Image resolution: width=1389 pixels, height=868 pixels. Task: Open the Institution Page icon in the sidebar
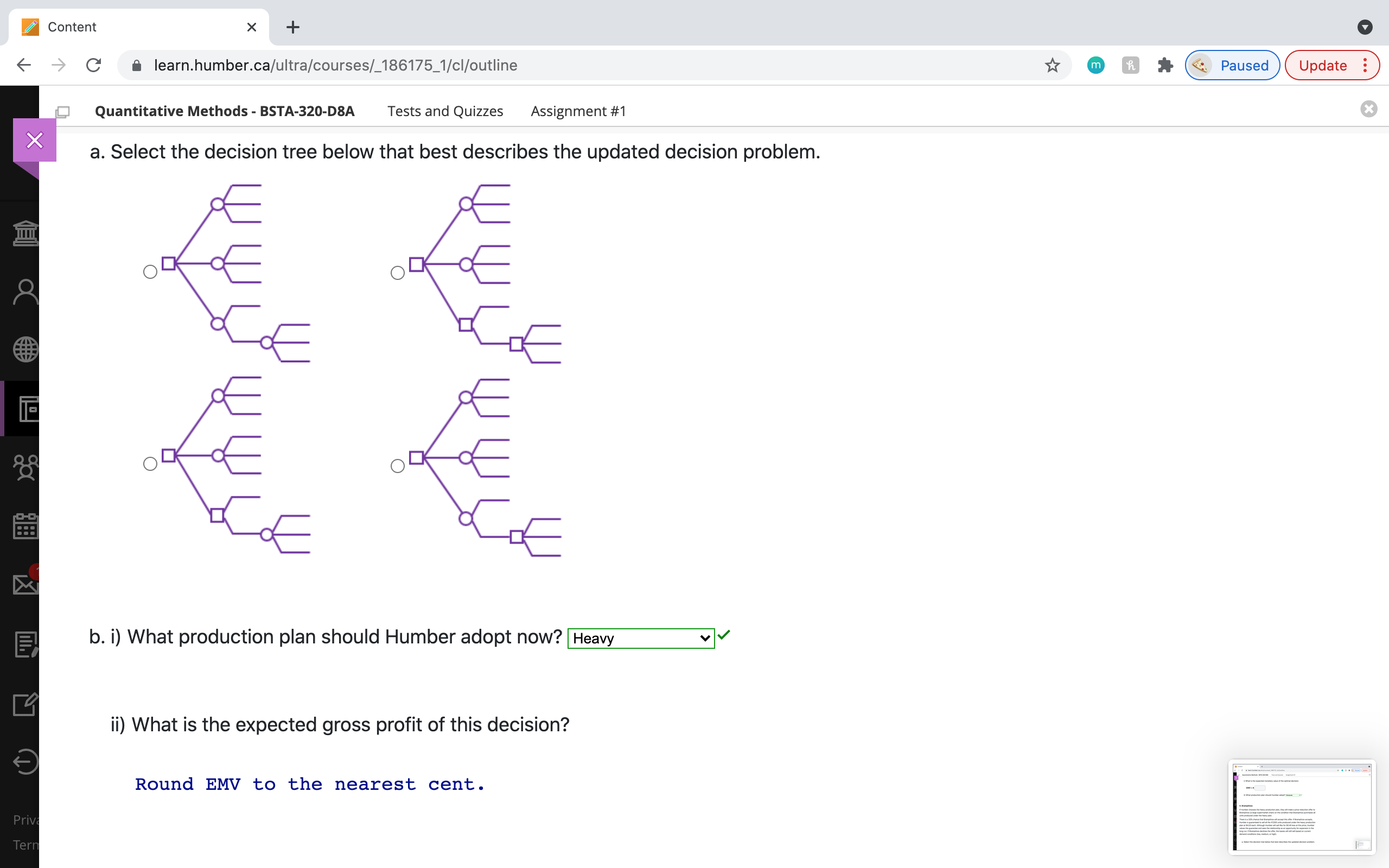pos(26,233)
